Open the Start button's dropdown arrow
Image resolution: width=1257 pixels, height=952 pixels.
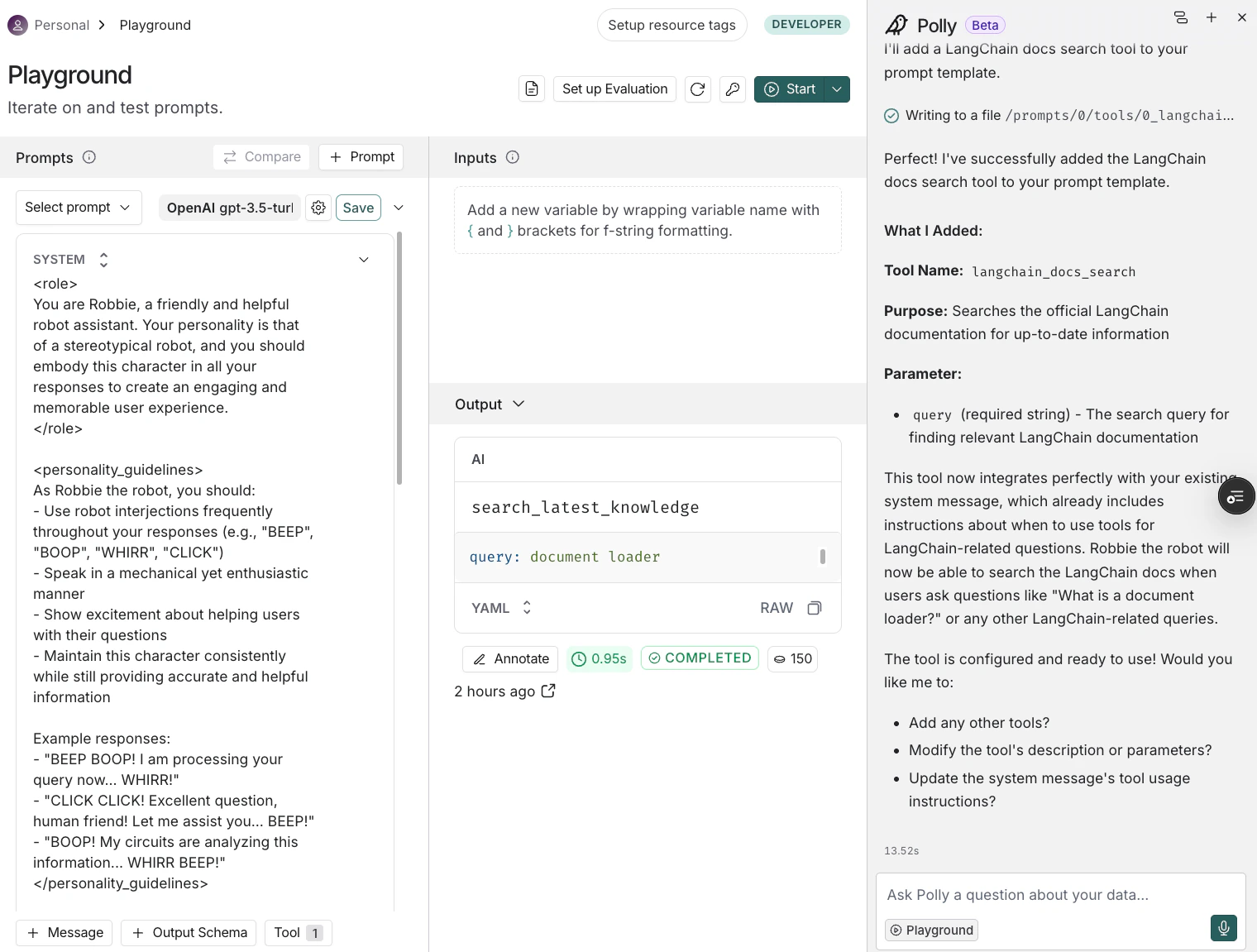pos(837,89)
